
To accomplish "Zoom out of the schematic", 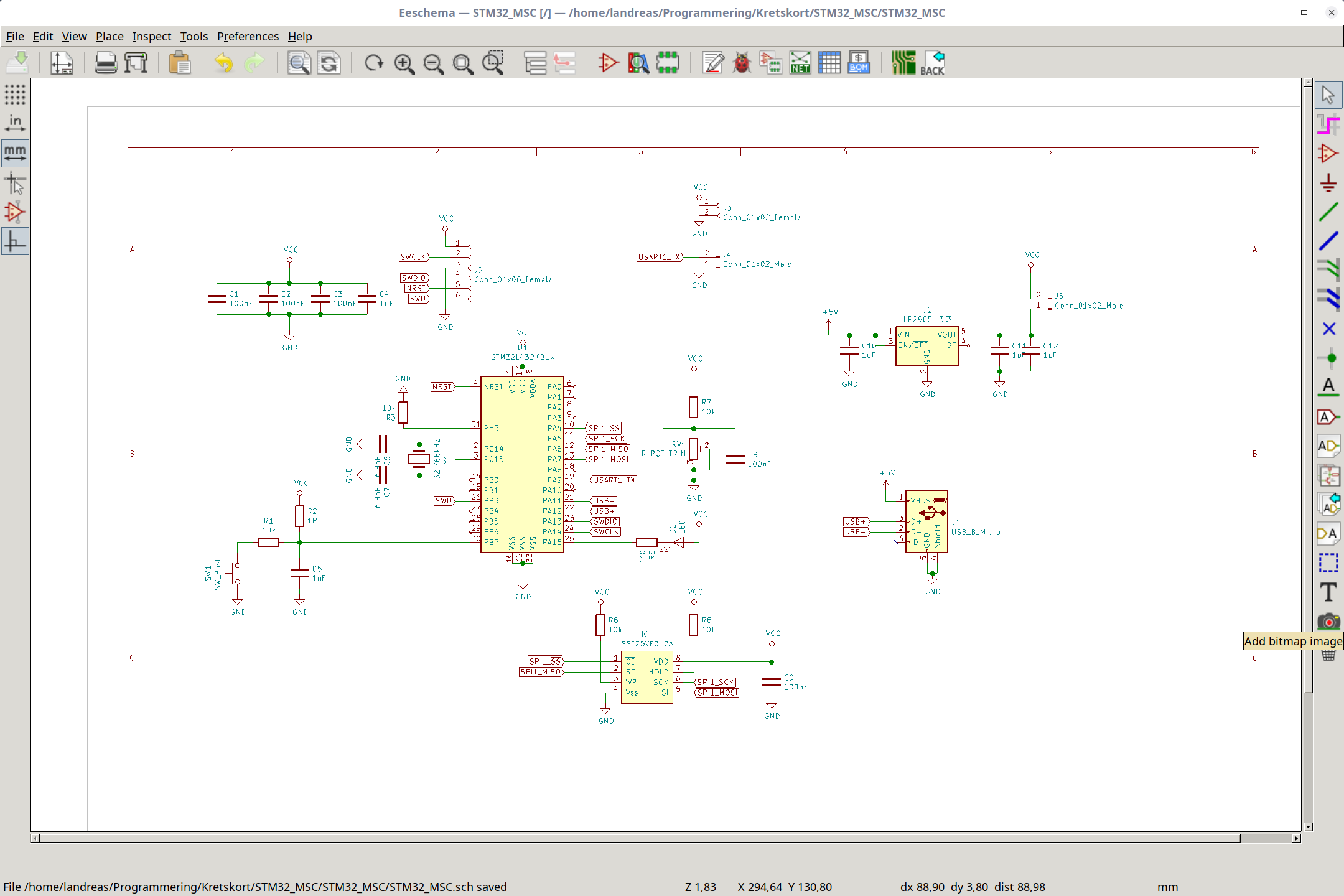I will click(x=434, y=63).
